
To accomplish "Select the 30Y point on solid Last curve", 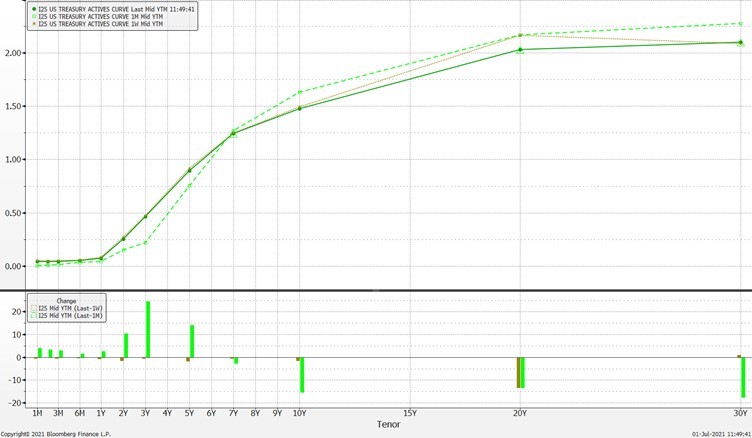I will tap(740, 42).
